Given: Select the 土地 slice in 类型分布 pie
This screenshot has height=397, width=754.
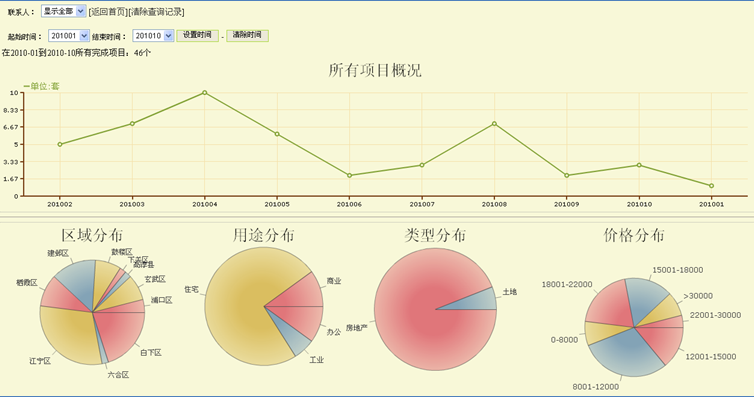Looking at the screenshot, I should click(x=478, y=301).
